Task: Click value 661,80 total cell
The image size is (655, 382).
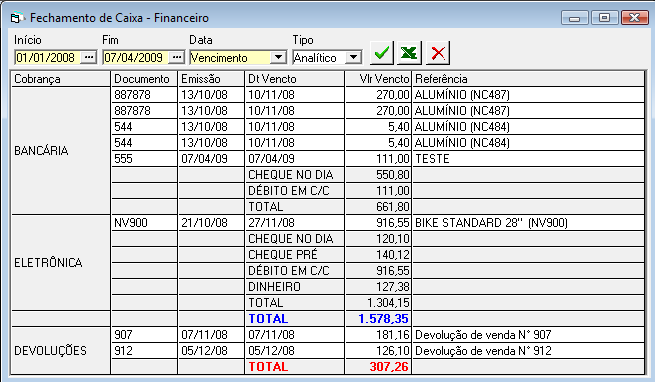Action: (x=378, y=207)
